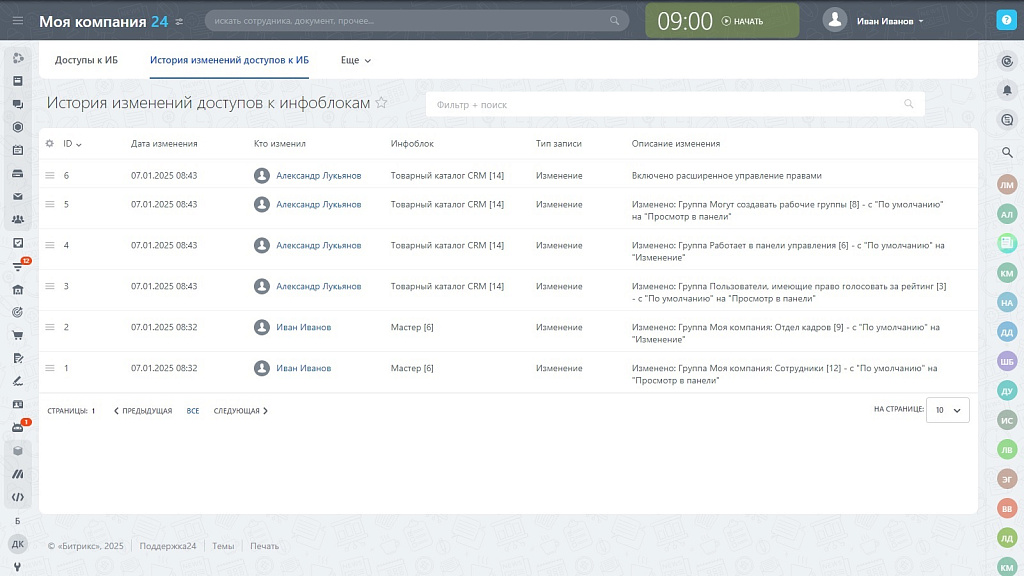Open Александр Лукьянов link in row 6
This screenshot has height=576, width=1024.
[x=318, y=175]
